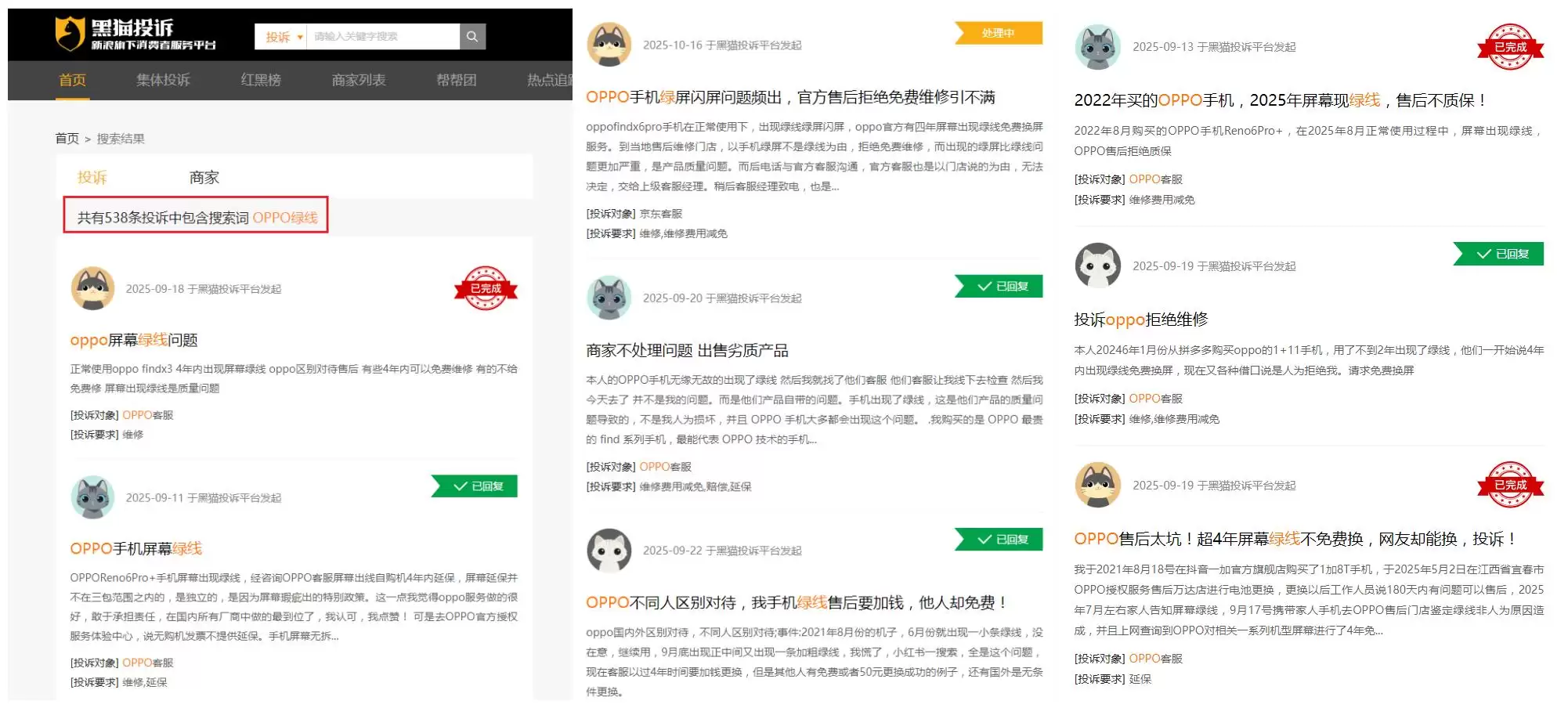This screenshot has height=708, width=1568.
Task: Click the avatar of the 2025-09-22 complaint
Action: (609, 551)
